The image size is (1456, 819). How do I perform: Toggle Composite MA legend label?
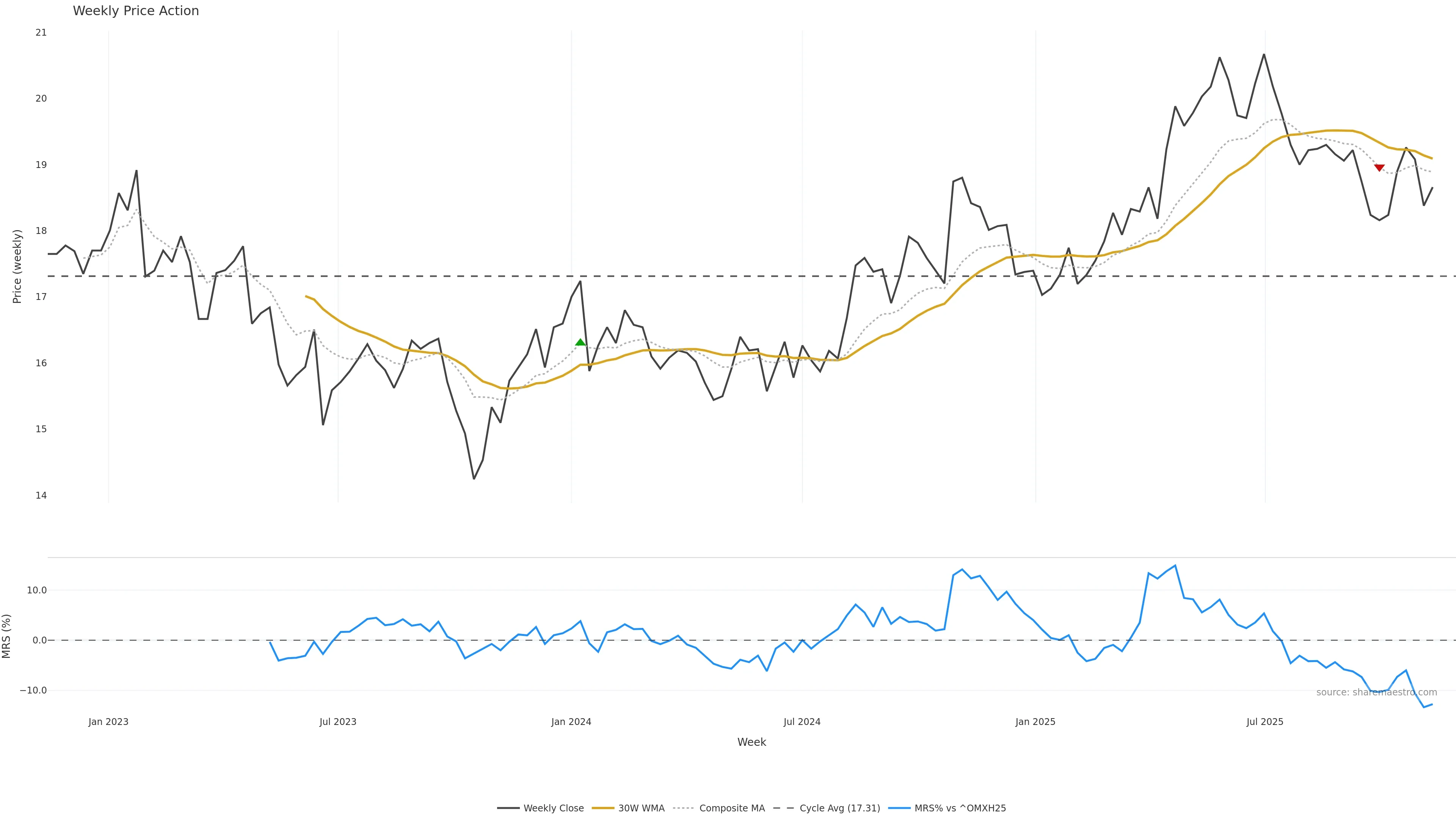731,808
